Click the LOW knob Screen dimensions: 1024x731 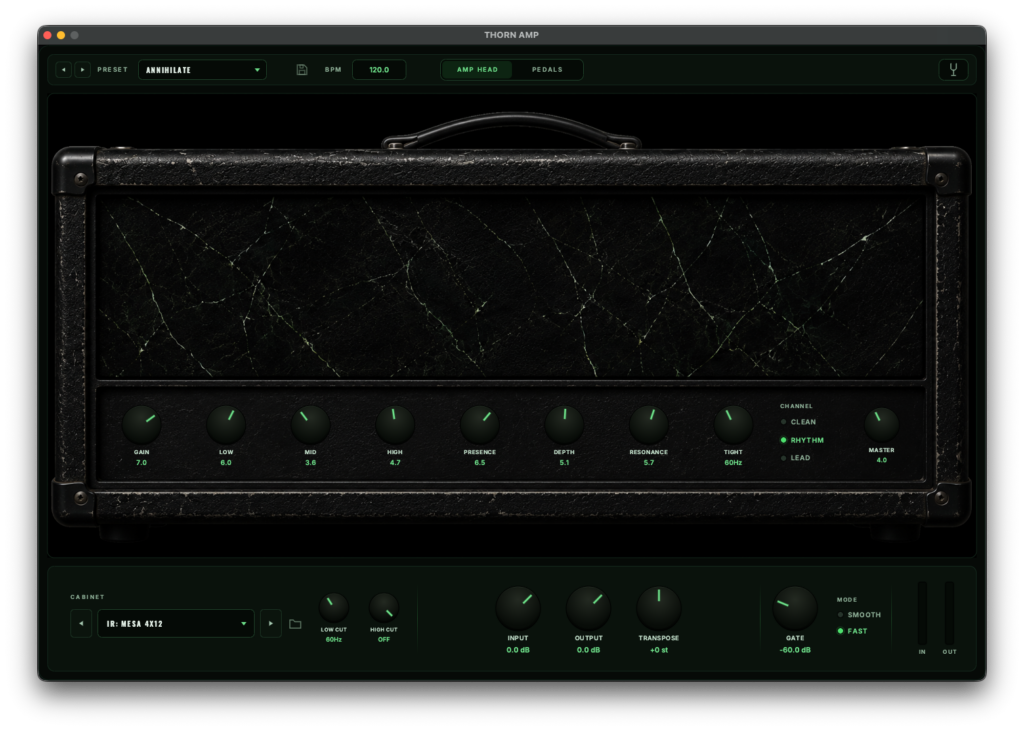point(226,425)
